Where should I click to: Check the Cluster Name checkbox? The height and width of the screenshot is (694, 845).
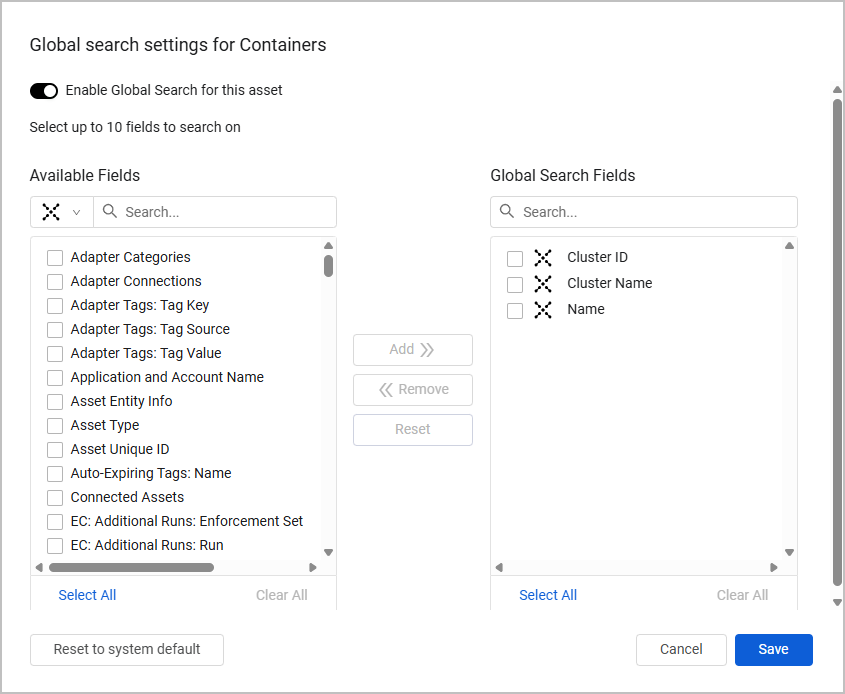(x=515, y=284)
